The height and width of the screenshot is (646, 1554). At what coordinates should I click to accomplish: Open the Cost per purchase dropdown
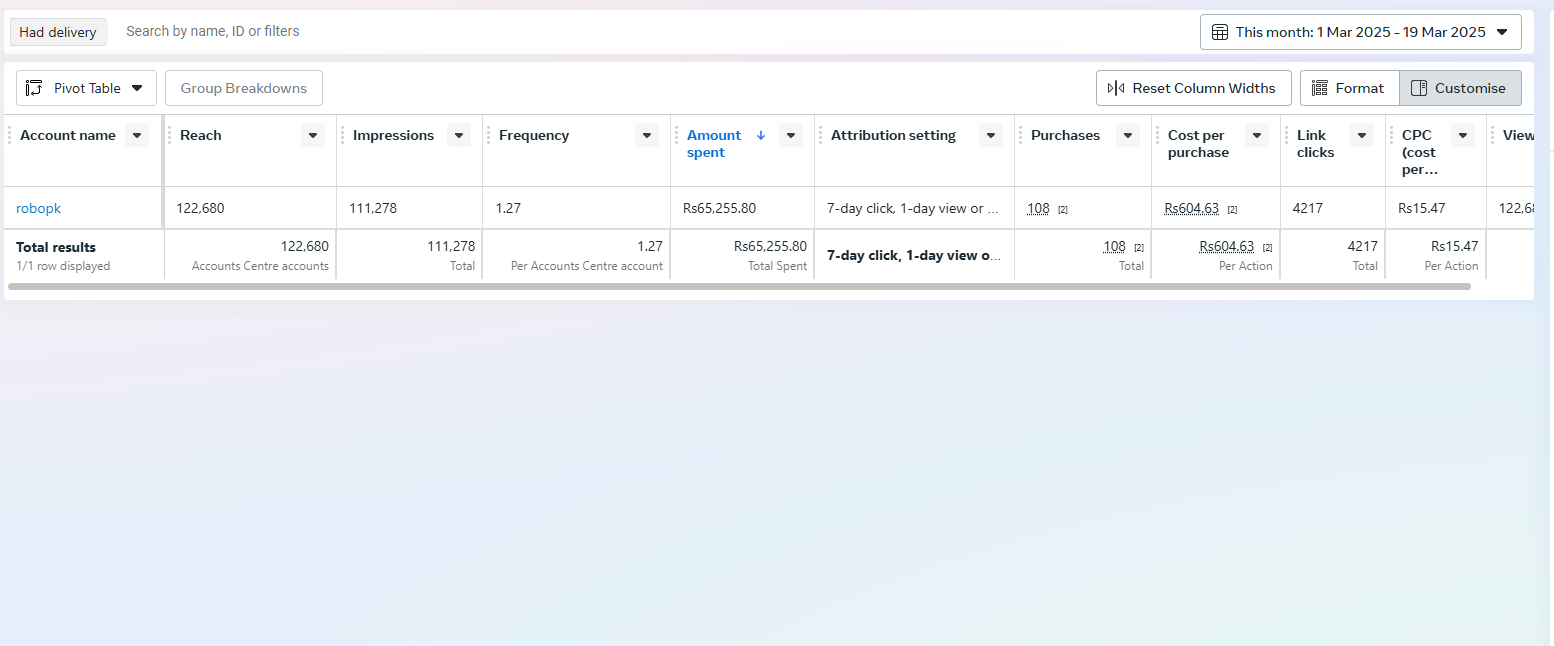pos(1257,135)
